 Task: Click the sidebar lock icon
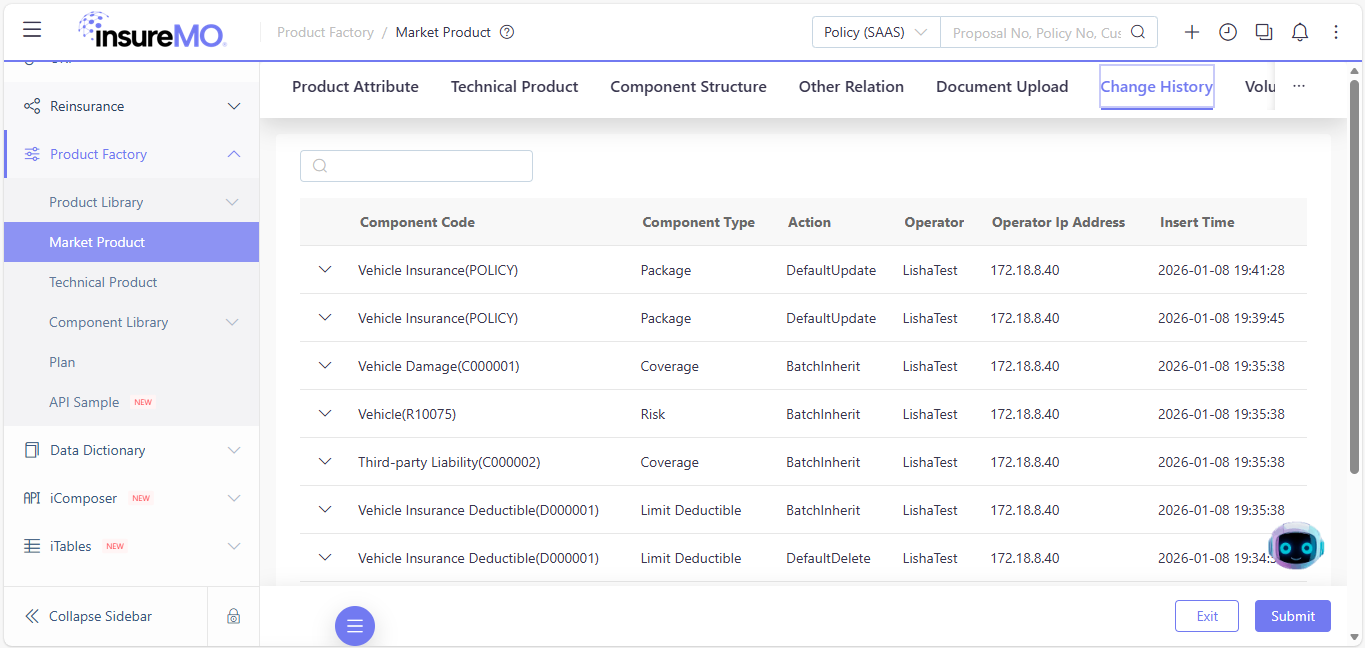233,616
